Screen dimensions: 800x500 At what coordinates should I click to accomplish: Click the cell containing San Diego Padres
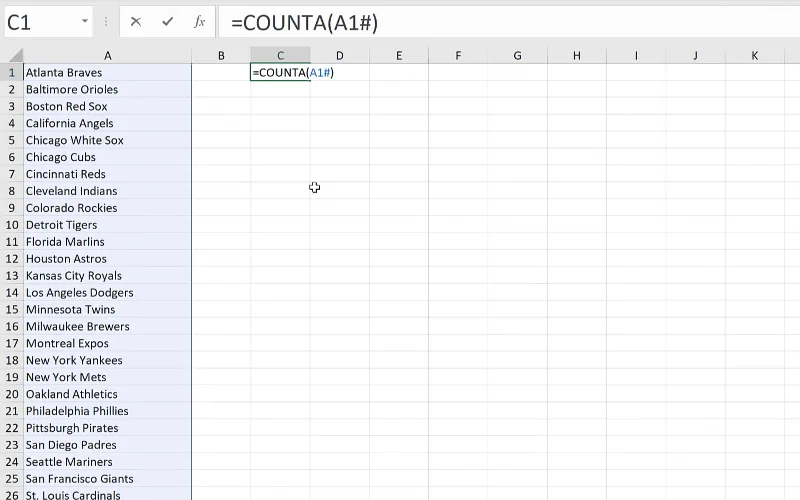tap(108, 445)
